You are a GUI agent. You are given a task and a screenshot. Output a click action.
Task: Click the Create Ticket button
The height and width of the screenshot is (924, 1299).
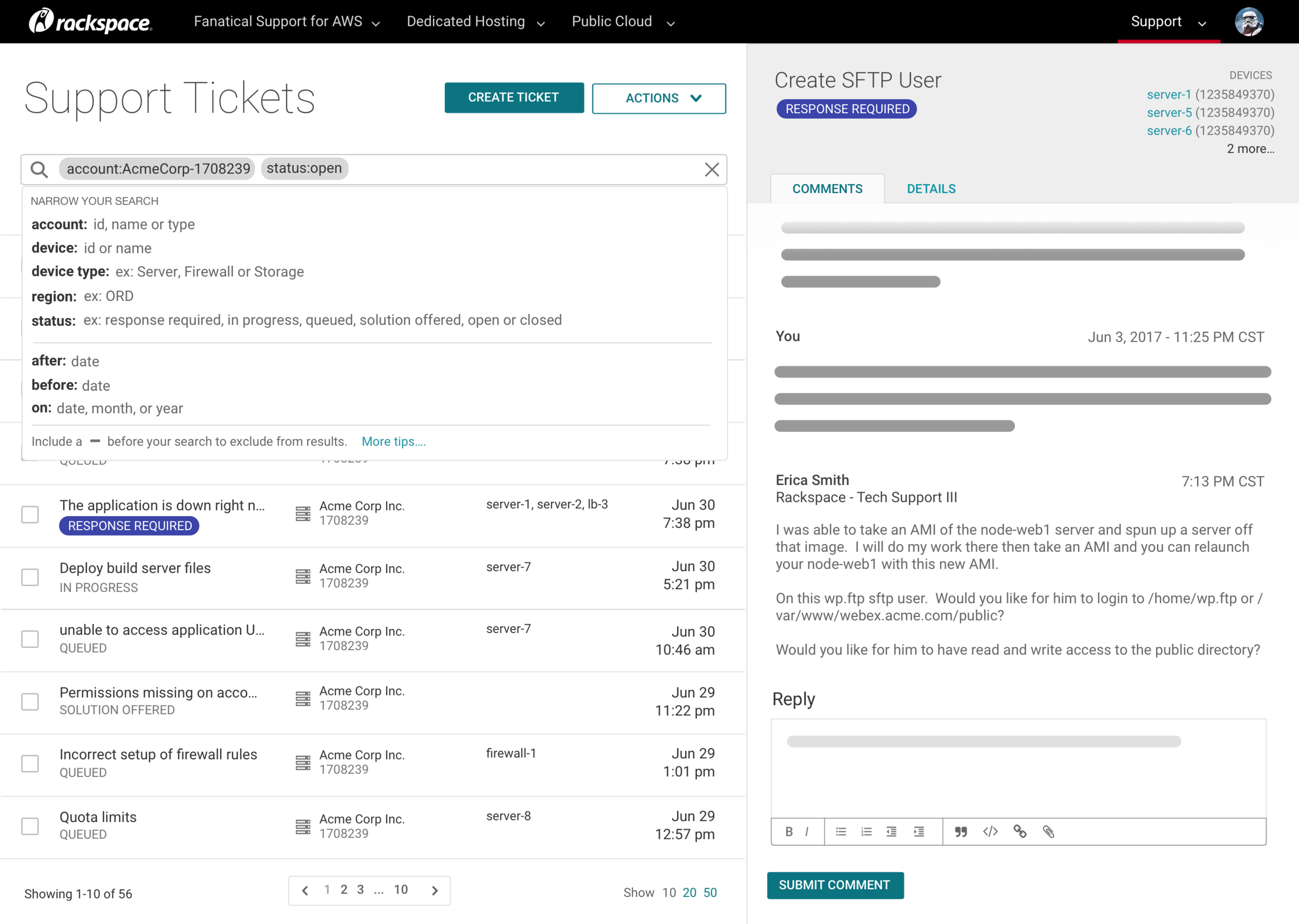[513, 98]
